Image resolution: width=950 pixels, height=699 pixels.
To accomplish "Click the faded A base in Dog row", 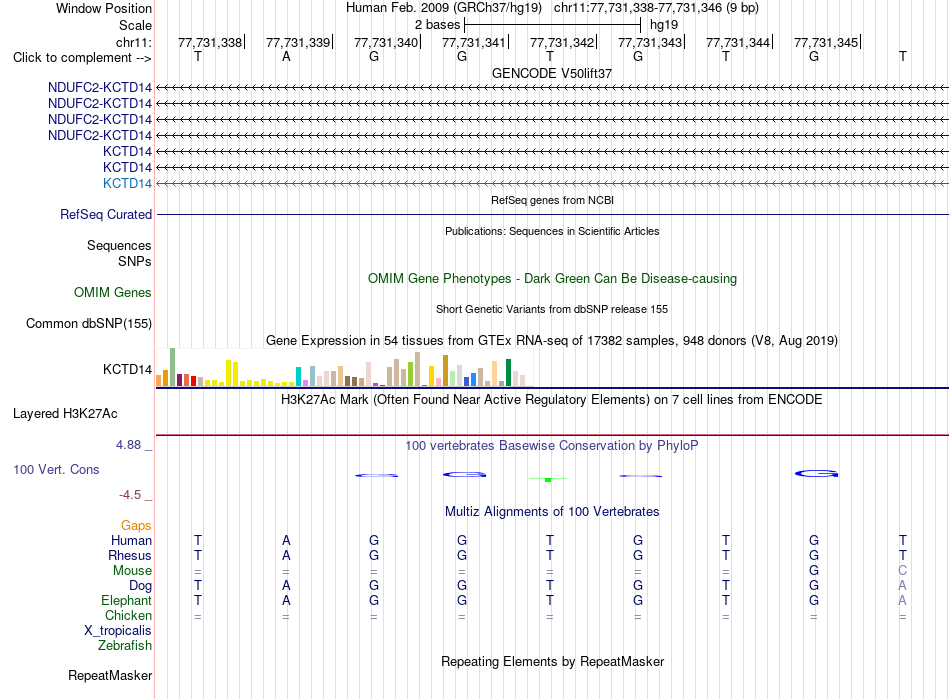I will tap(903, 586).
